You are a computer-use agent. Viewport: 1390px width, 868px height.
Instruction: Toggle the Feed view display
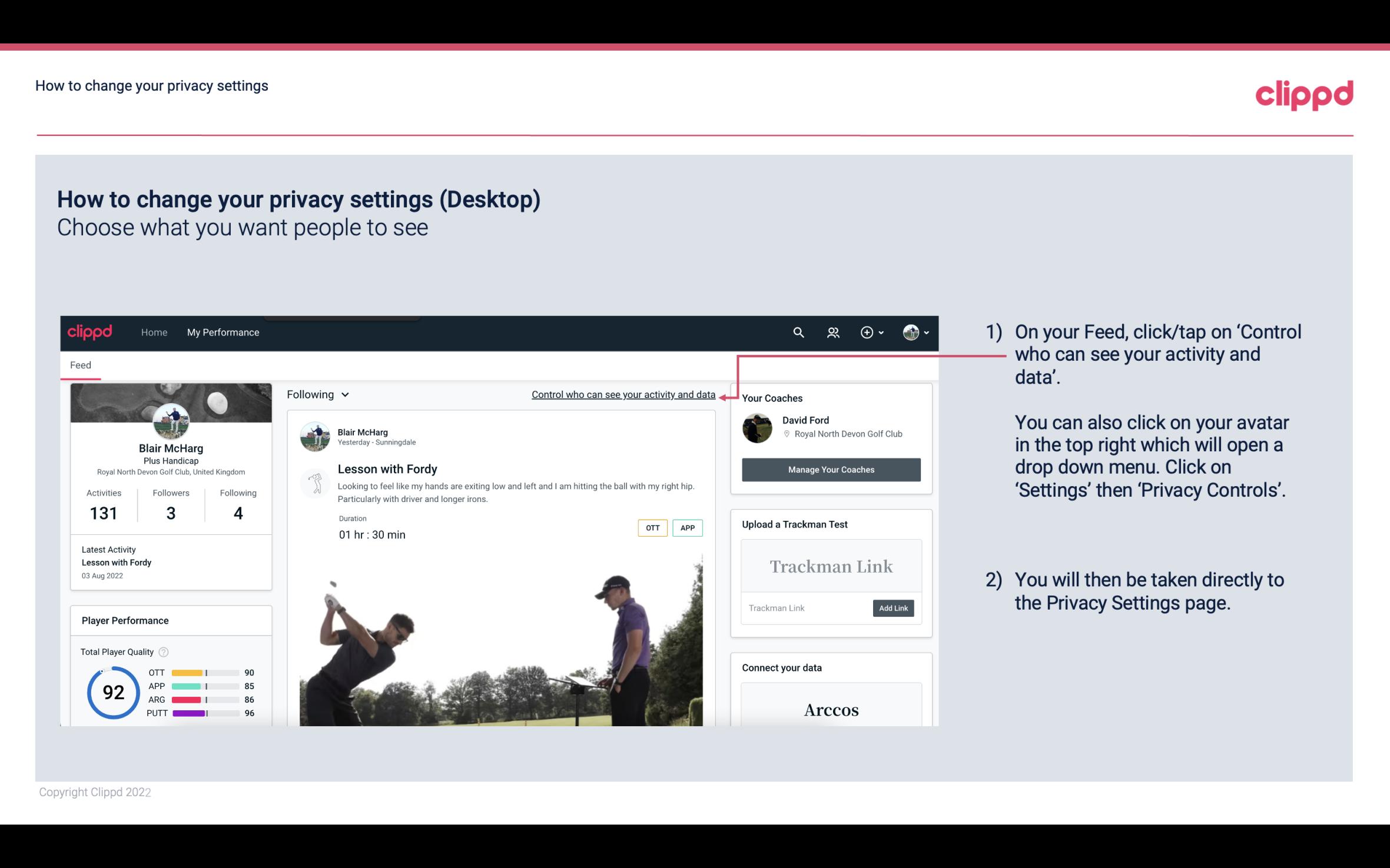[80, 364]
